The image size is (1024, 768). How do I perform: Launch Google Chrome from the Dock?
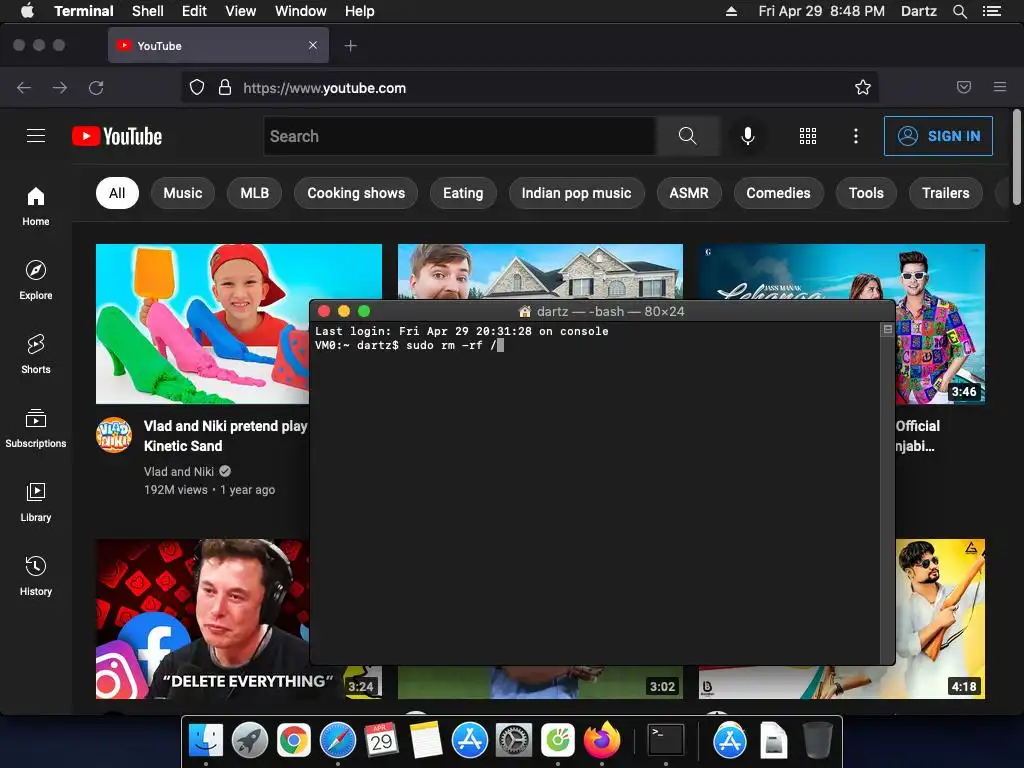[294, 740]
